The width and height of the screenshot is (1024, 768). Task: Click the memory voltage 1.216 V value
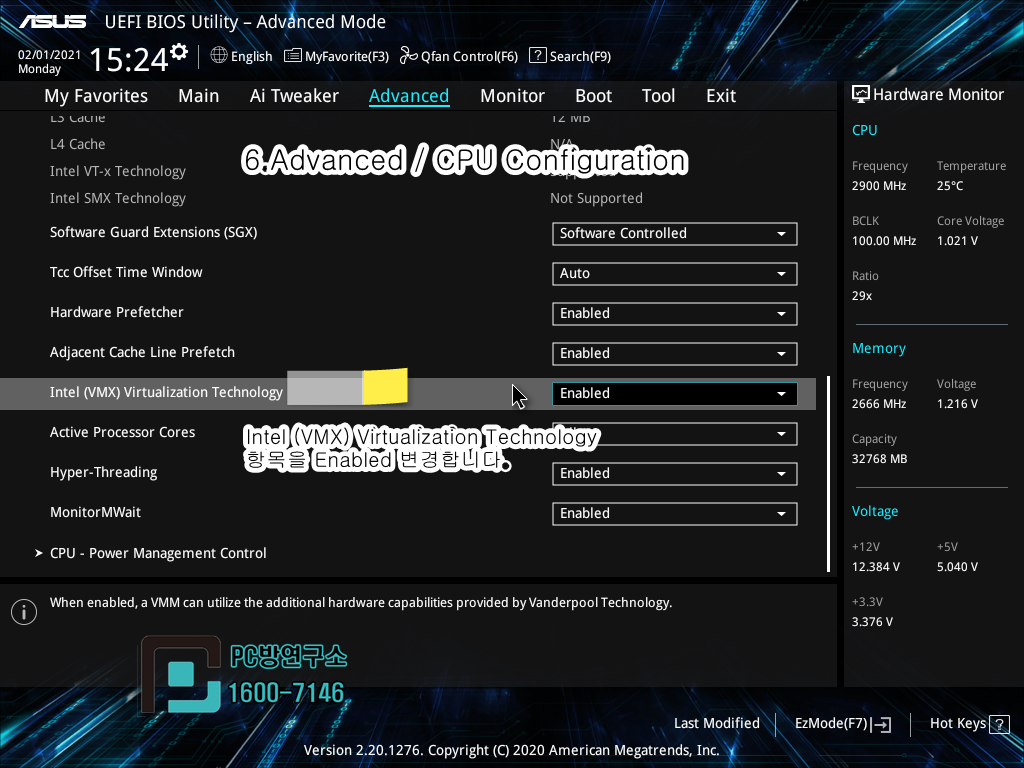click(957, 404)
